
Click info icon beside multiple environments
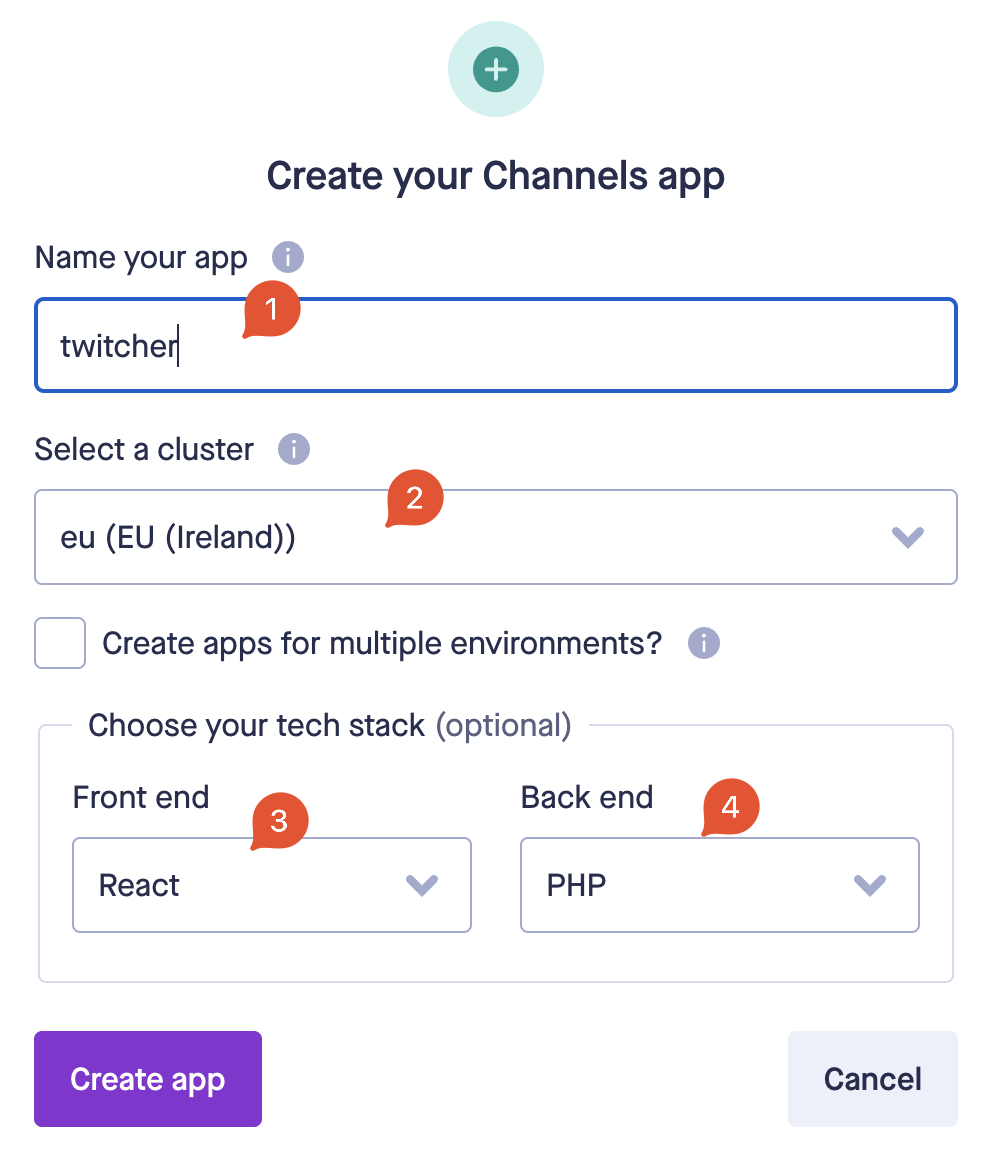[704, 643]
